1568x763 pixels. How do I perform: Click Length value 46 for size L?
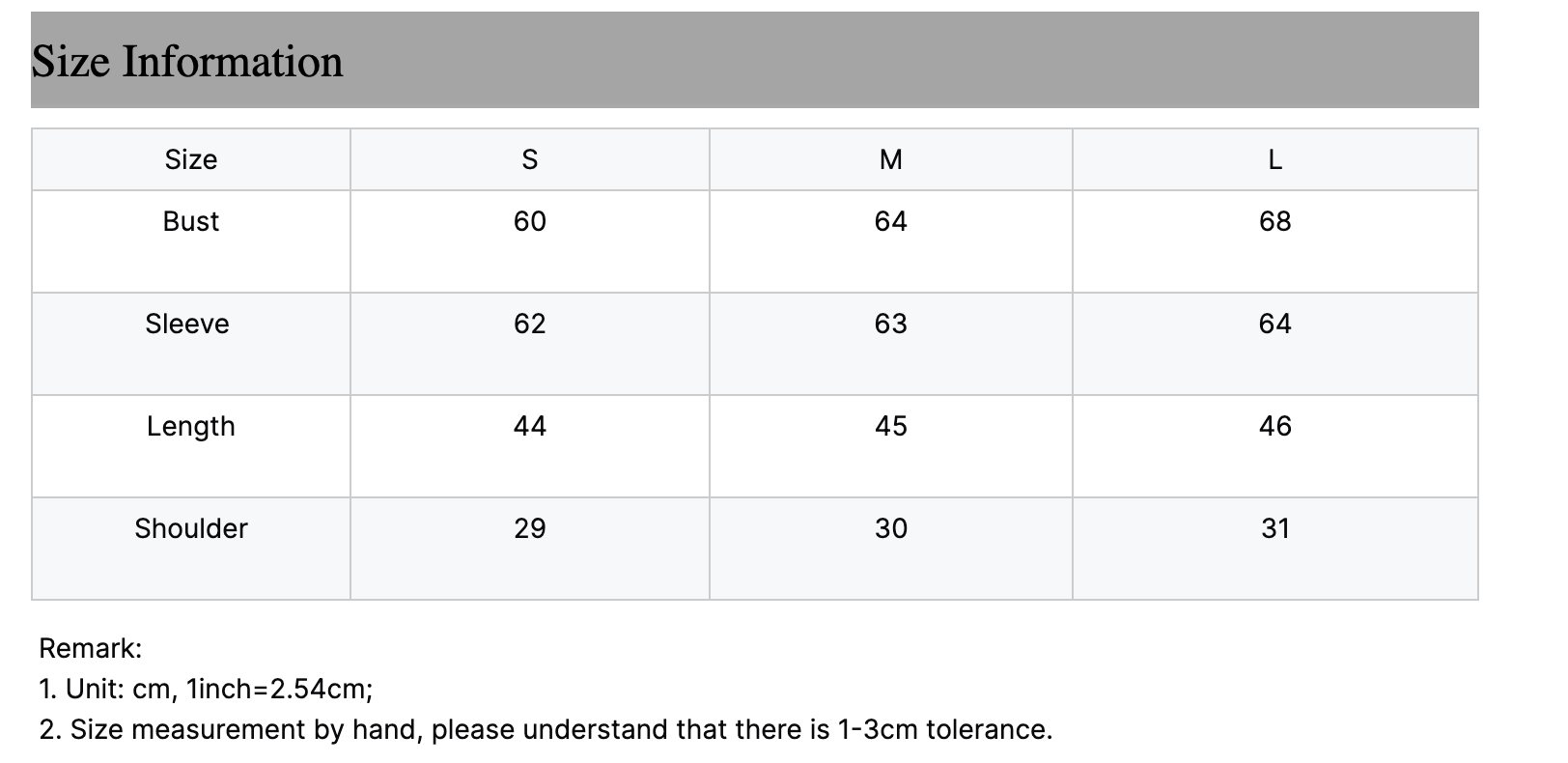point(1275,426)
